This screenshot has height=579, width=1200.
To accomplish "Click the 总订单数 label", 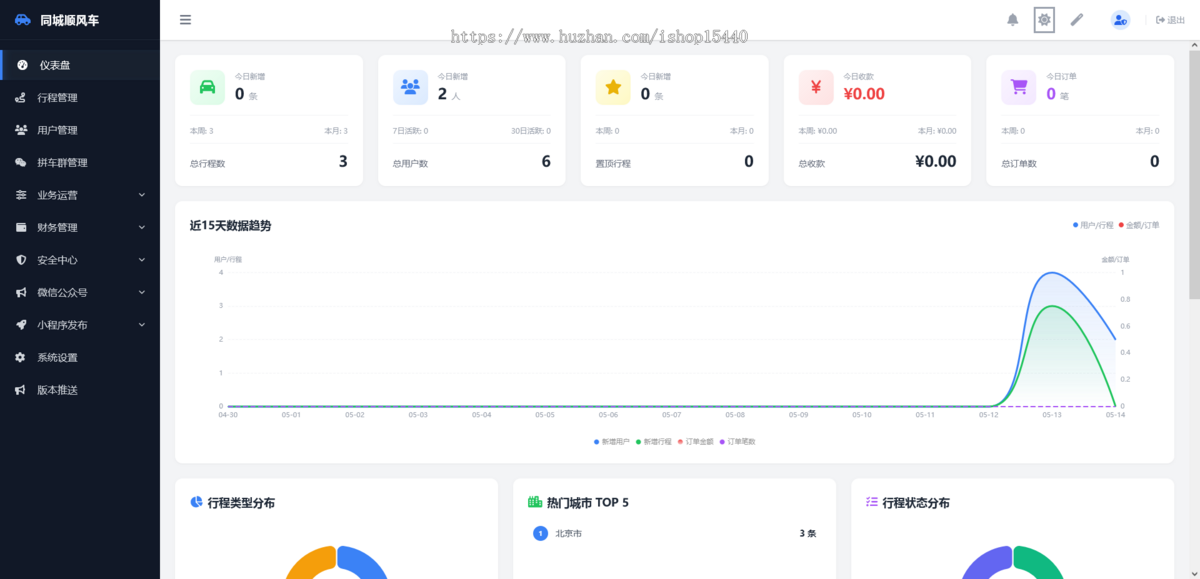I will coord(1019,163).
